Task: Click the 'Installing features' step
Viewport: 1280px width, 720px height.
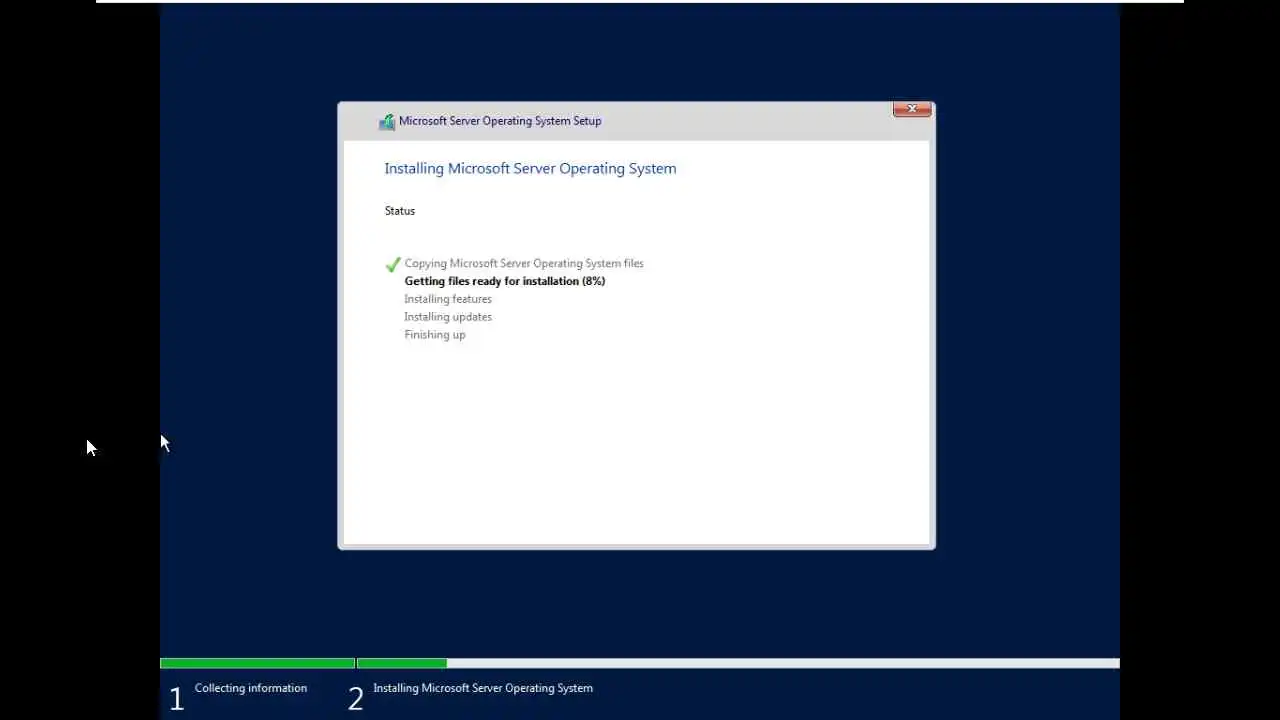Action: pyautogui.click(x=448, y=300)
